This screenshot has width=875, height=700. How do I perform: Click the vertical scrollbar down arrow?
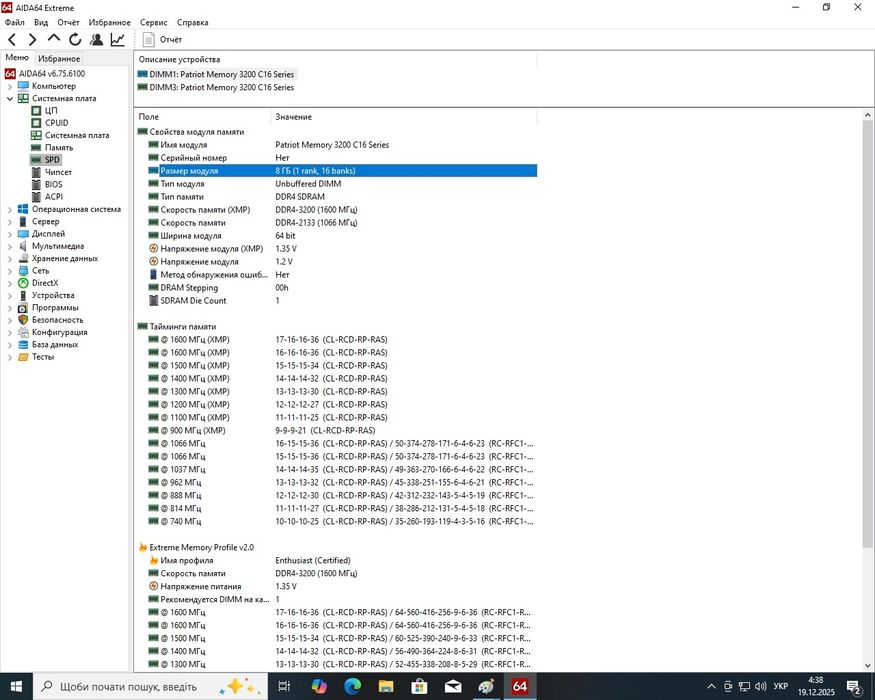tap(867, 665)
